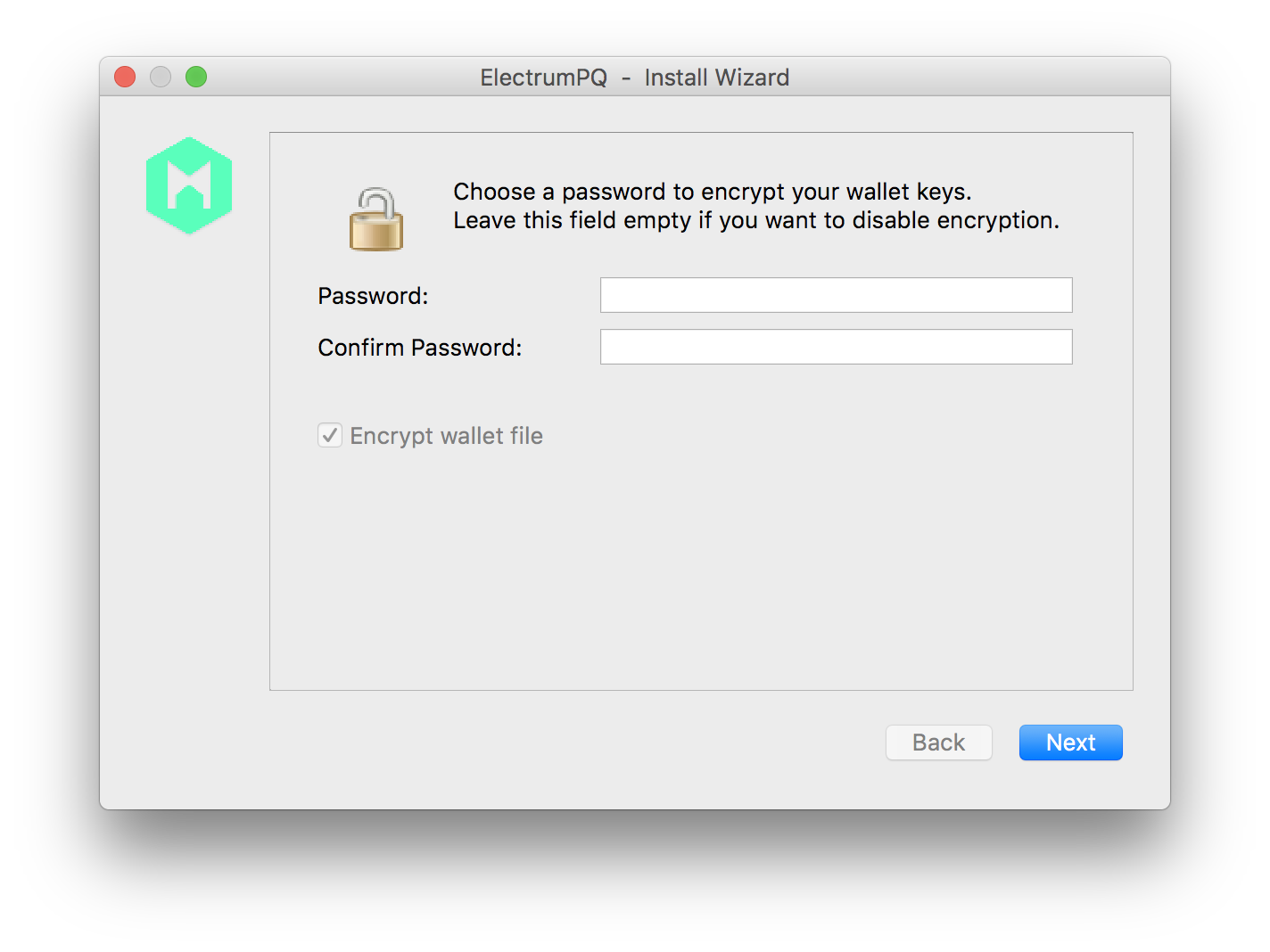Return to the previous step with Back
The width and height of the screenshot is (1270, 952).
coord(938,743)
